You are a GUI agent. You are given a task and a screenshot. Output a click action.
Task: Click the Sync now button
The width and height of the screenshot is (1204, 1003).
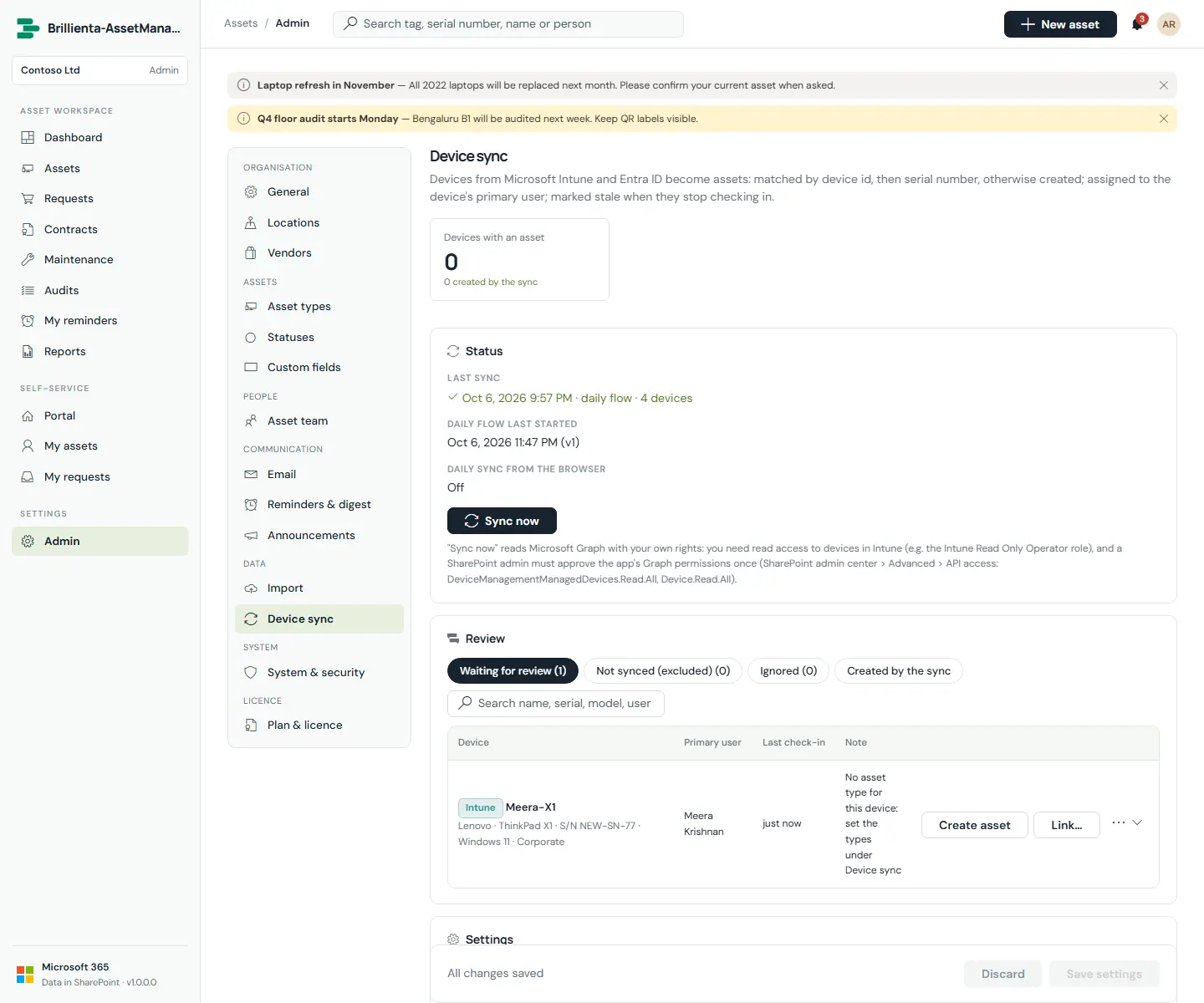coord(502,521)
